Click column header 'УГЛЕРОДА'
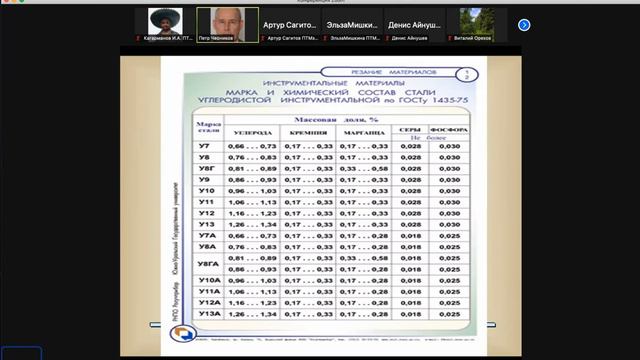The height and width of the screenshot is (360, 640). [x=253, y=133]
